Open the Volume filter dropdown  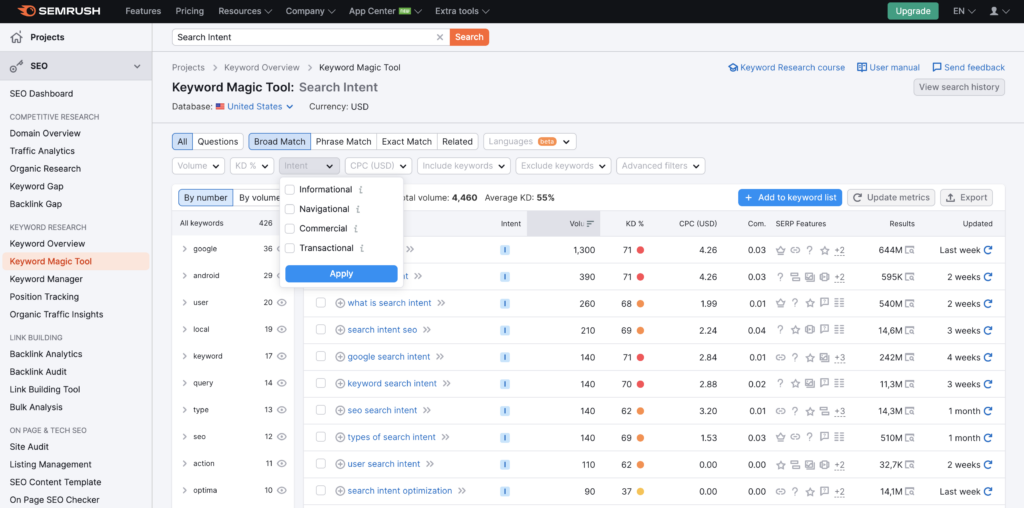[199, 166]
